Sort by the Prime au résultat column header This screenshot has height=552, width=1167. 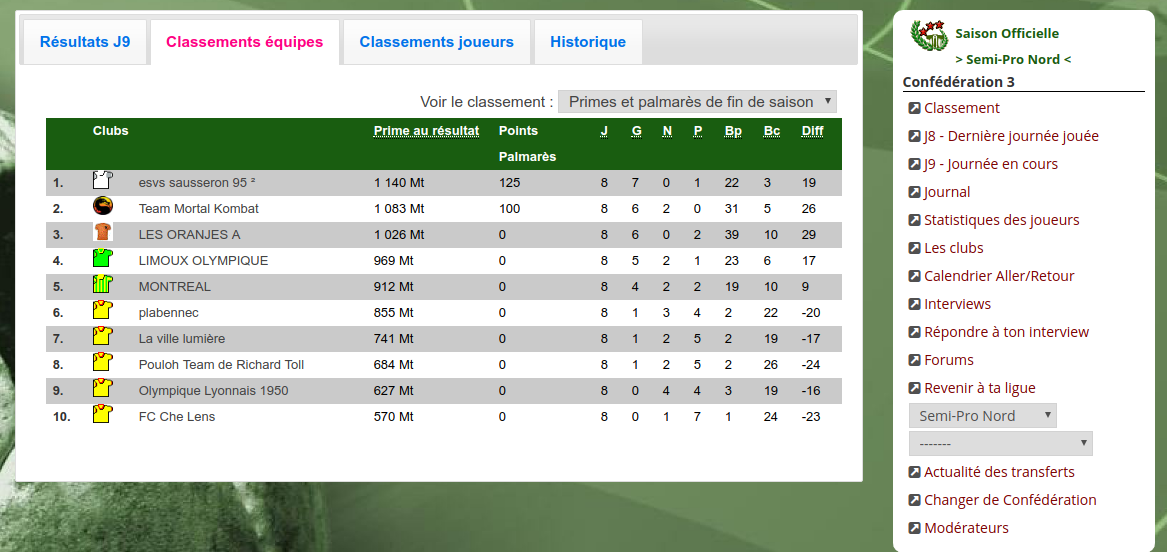point(426,131)
